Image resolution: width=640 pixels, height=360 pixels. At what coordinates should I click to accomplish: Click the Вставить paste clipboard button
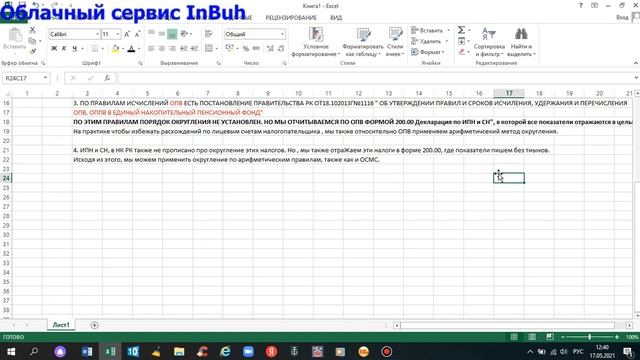point(15,39)
